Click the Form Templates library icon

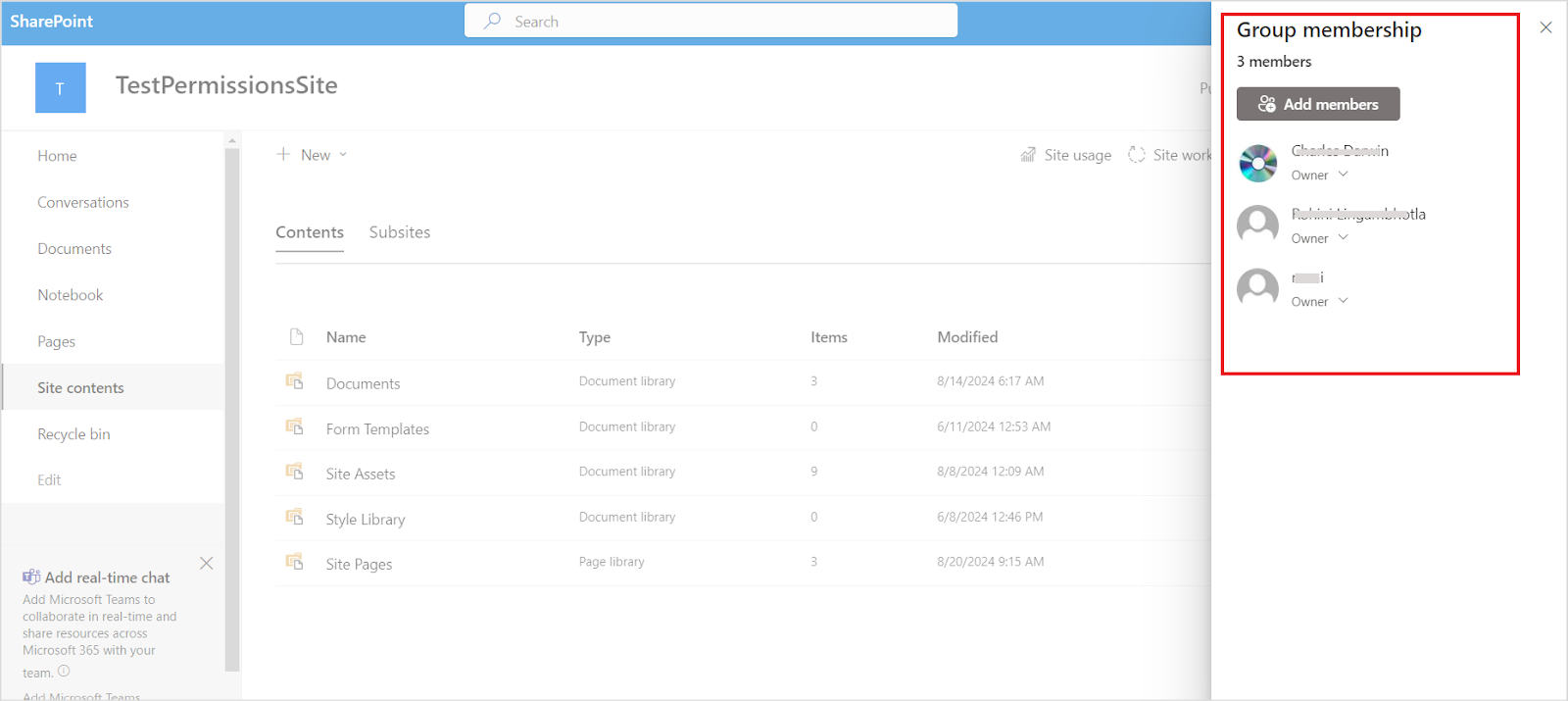294,426
